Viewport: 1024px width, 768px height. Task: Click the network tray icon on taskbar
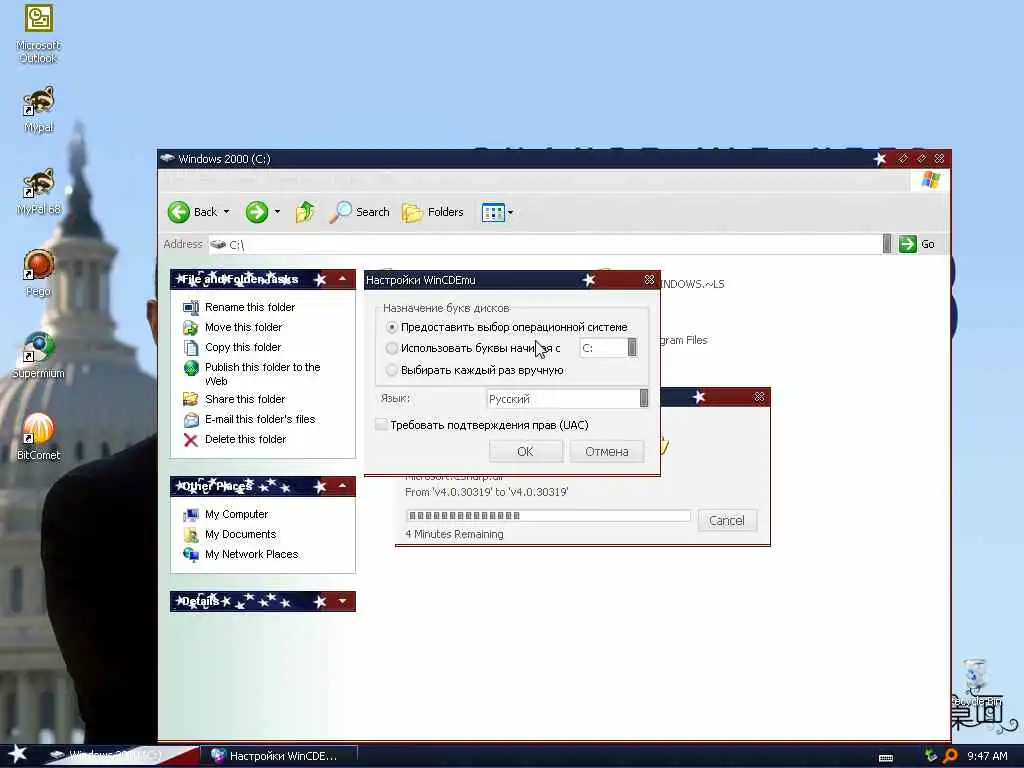931,756
